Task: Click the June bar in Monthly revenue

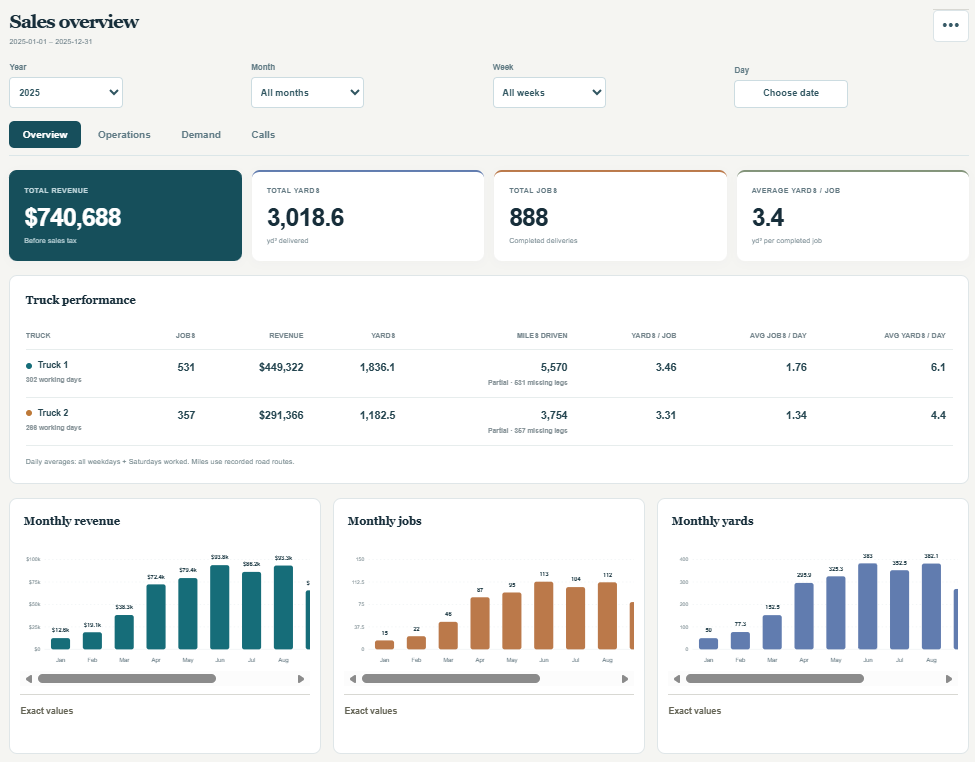Action: 219,607
